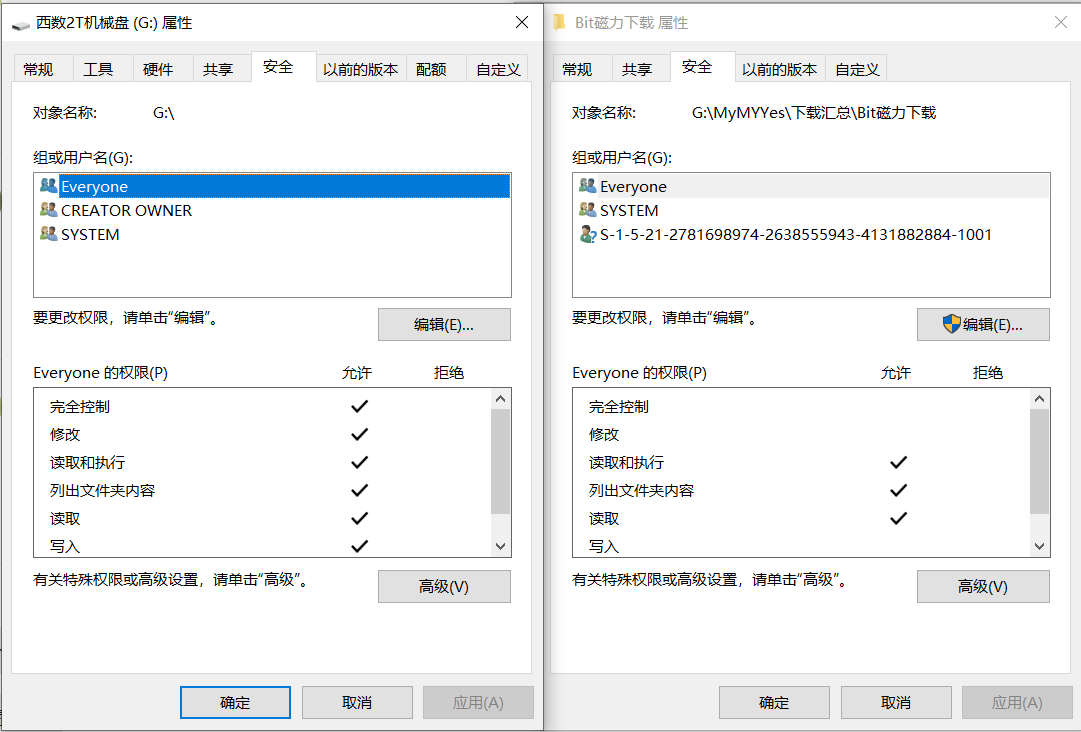The width and height of the screenshot is (1081, 732).
Task: Click 列出文件夹内容 allow checkmark in G: drive permissions
Action: (x=359, y=490)
